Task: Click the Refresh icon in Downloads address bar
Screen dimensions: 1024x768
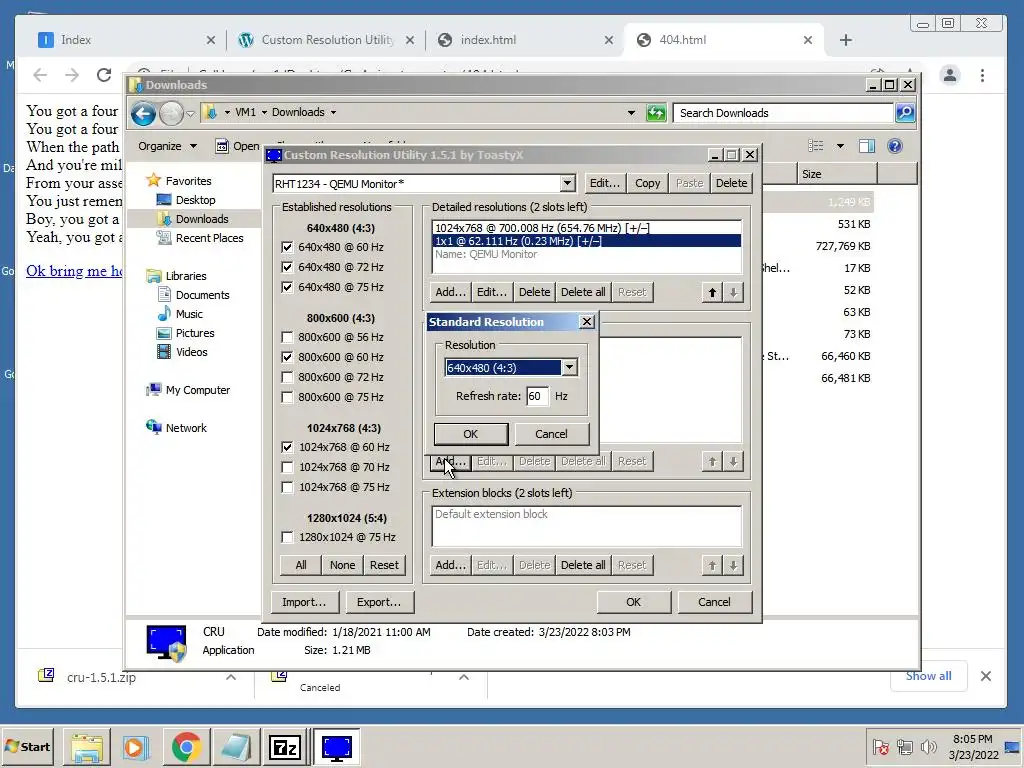Action: click(656, 113)
